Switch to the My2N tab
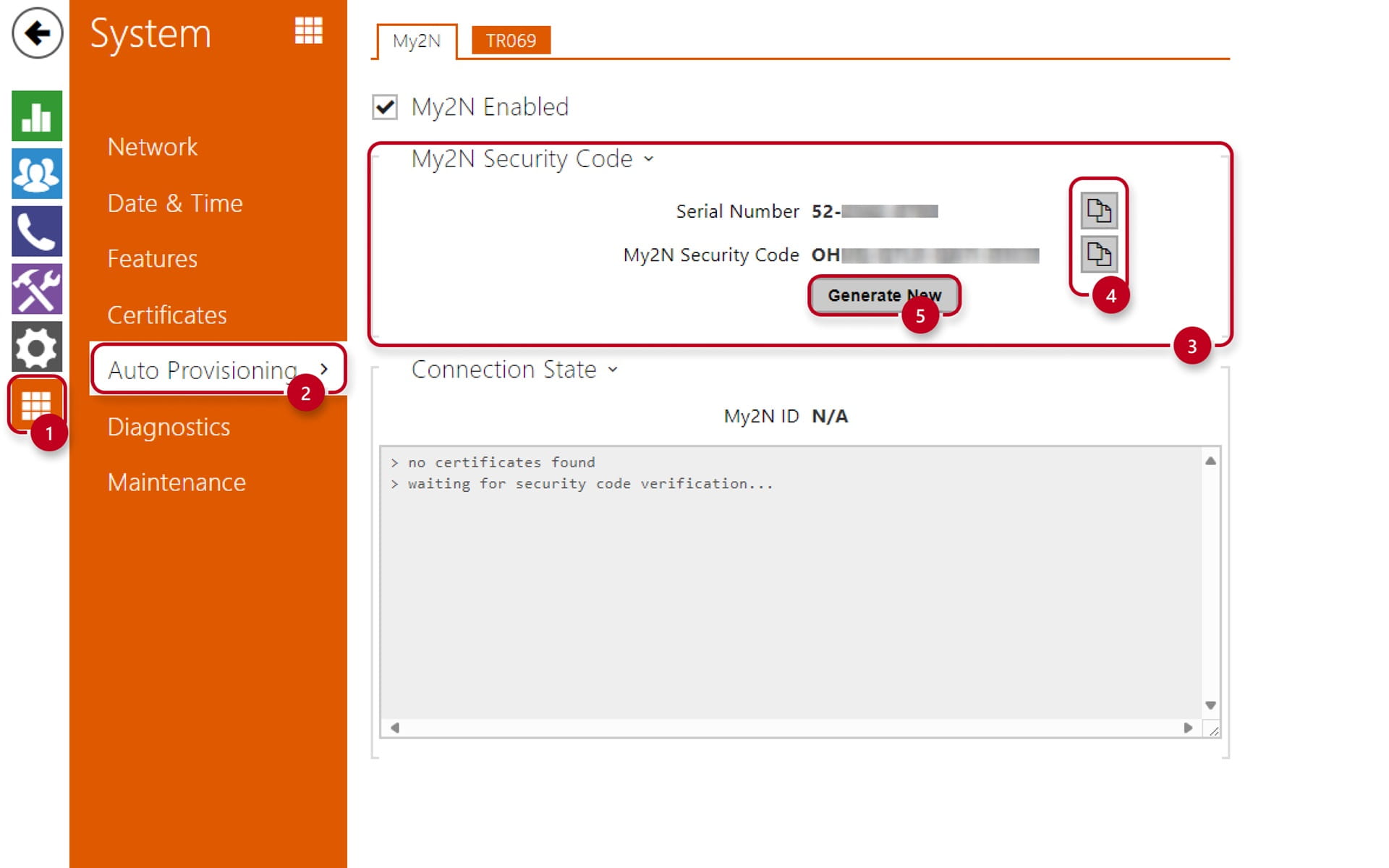The image size is (1389, 868). tap(417, 41)
